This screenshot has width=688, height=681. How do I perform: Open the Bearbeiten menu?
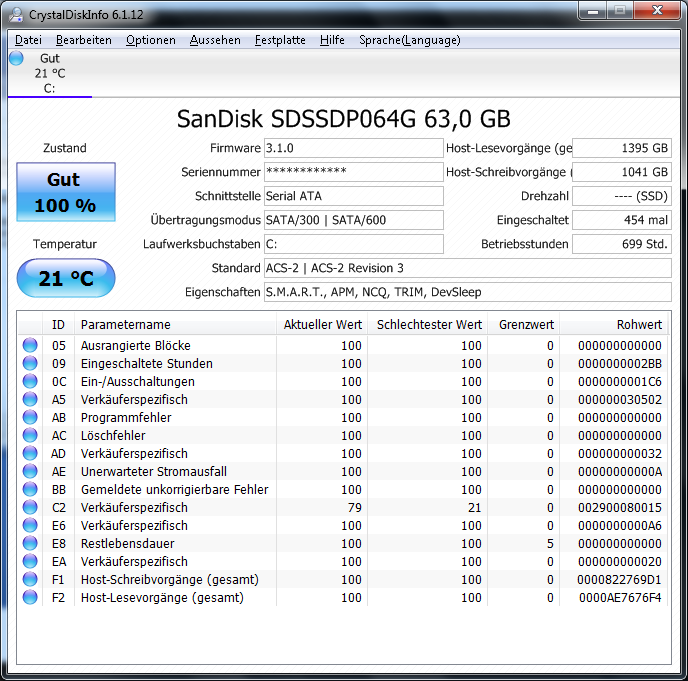coord(83,40)
